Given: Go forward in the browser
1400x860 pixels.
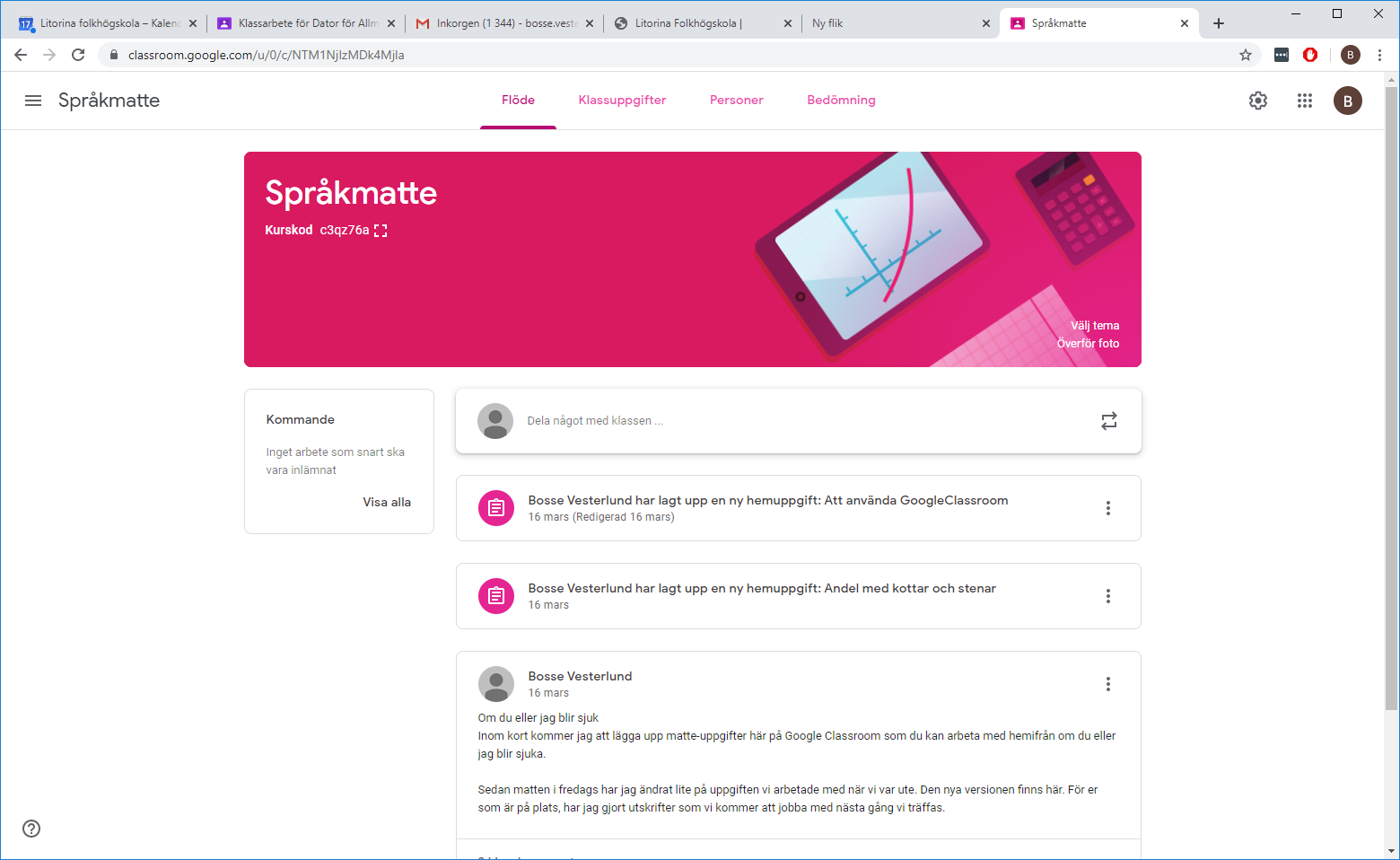Looking at the screenshot, I should tap(49, 55).
